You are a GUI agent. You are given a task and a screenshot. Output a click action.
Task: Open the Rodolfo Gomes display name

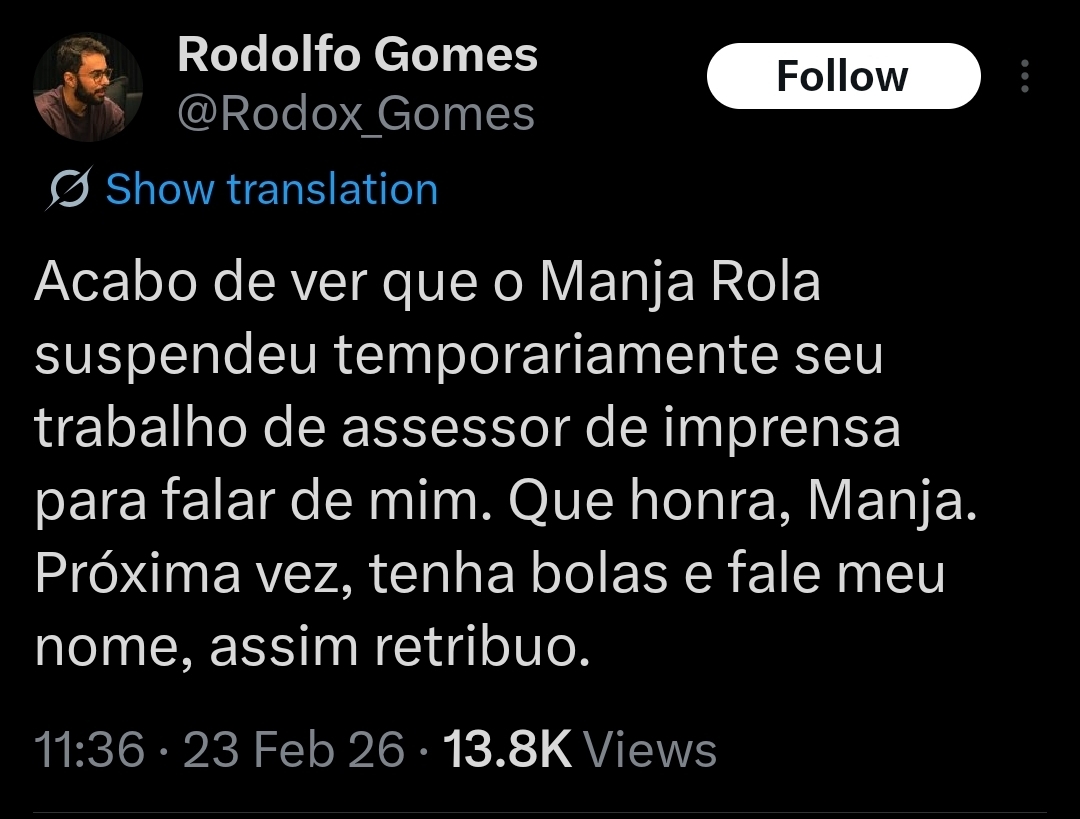click(x=357, y=55)
